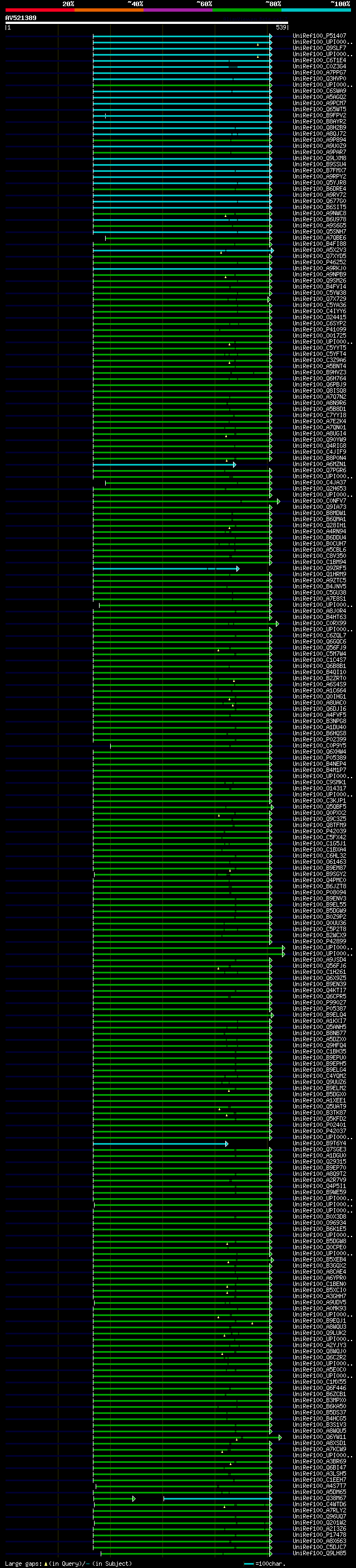Click the short cyan alignment bar for Q9ZRF5
This screenshot has height=1568, width=356.
(x=166, y=568)
